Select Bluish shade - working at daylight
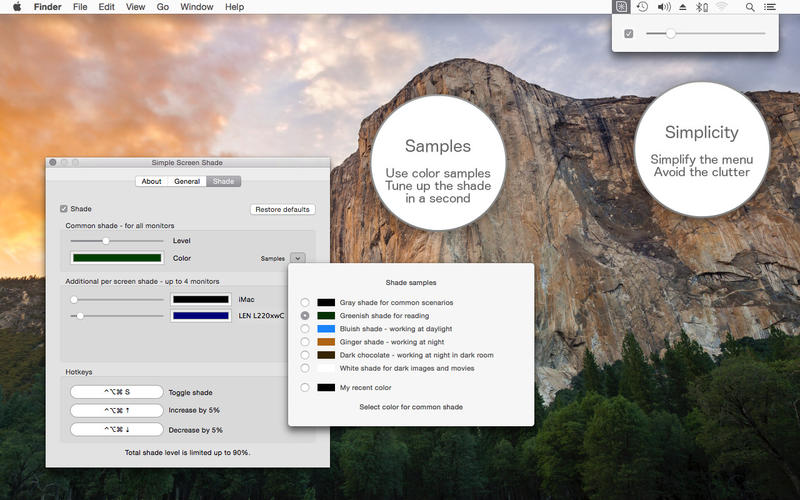800x500 pixels. tap(305, 329)
